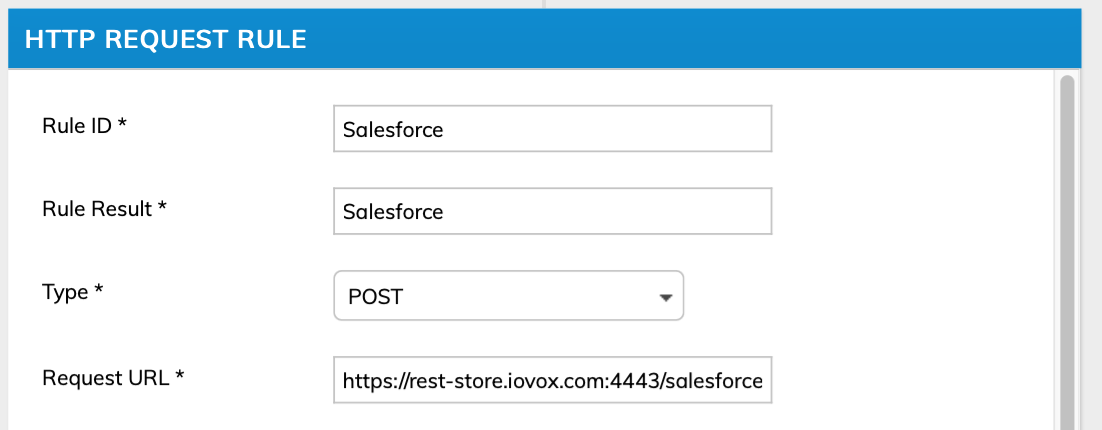This screenshot has width=1102, height=430.
Task: Click the asterisk beside Rule Result
Action: (x=161, y=208)
